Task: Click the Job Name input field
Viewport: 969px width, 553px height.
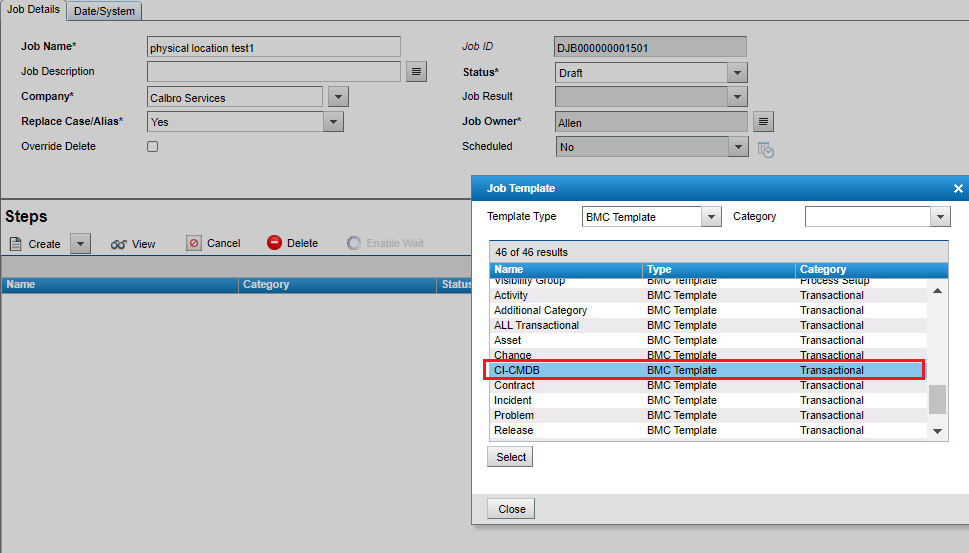Action: point(274,48)
